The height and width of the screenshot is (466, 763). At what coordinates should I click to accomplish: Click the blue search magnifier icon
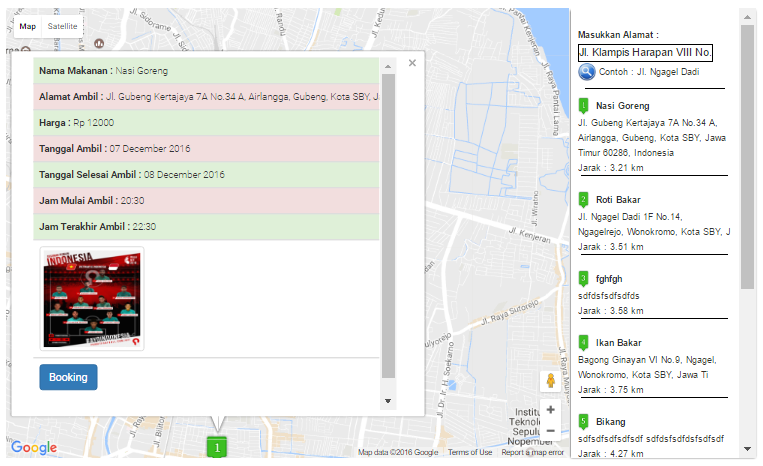[587, 72]
